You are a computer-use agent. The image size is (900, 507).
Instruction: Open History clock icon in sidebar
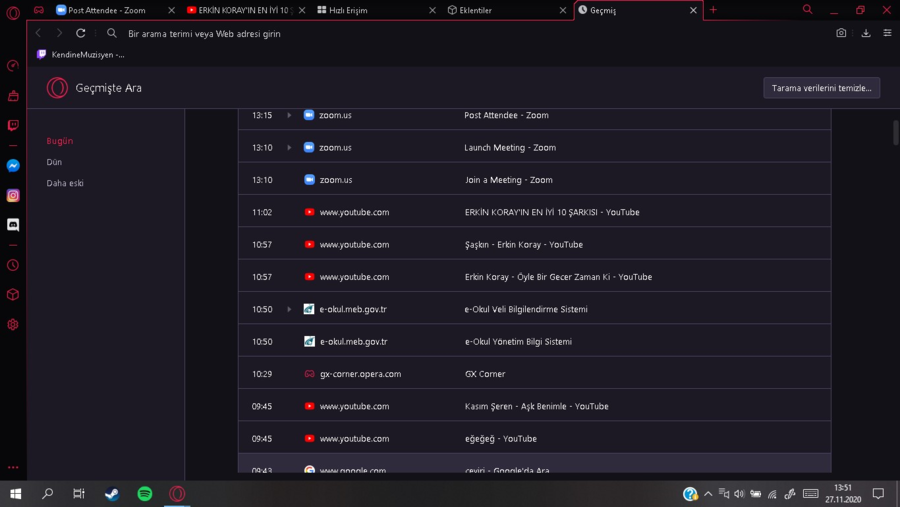tap(13, 265)
